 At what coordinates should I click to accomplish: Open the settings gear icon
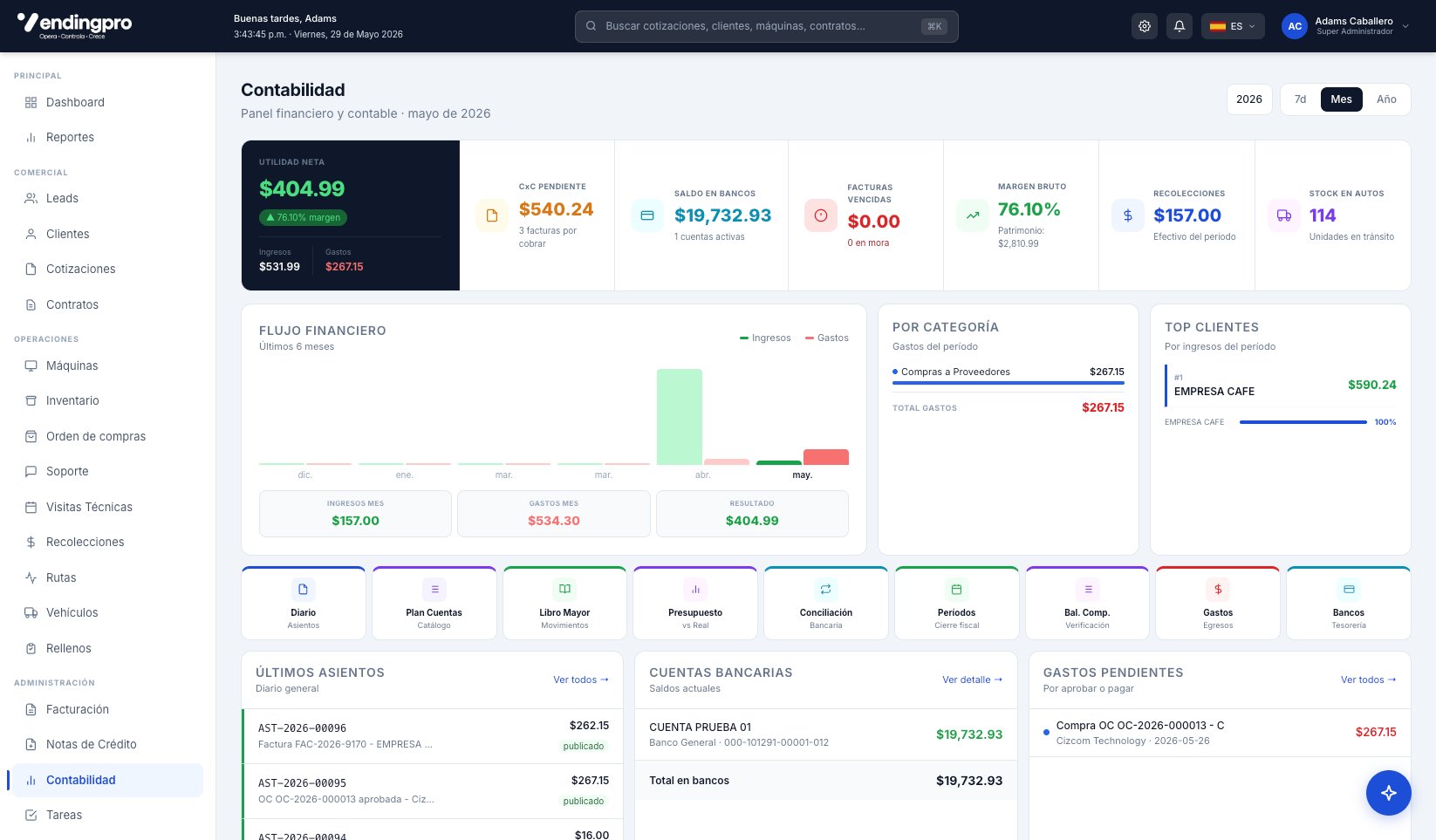[1145, 26]
